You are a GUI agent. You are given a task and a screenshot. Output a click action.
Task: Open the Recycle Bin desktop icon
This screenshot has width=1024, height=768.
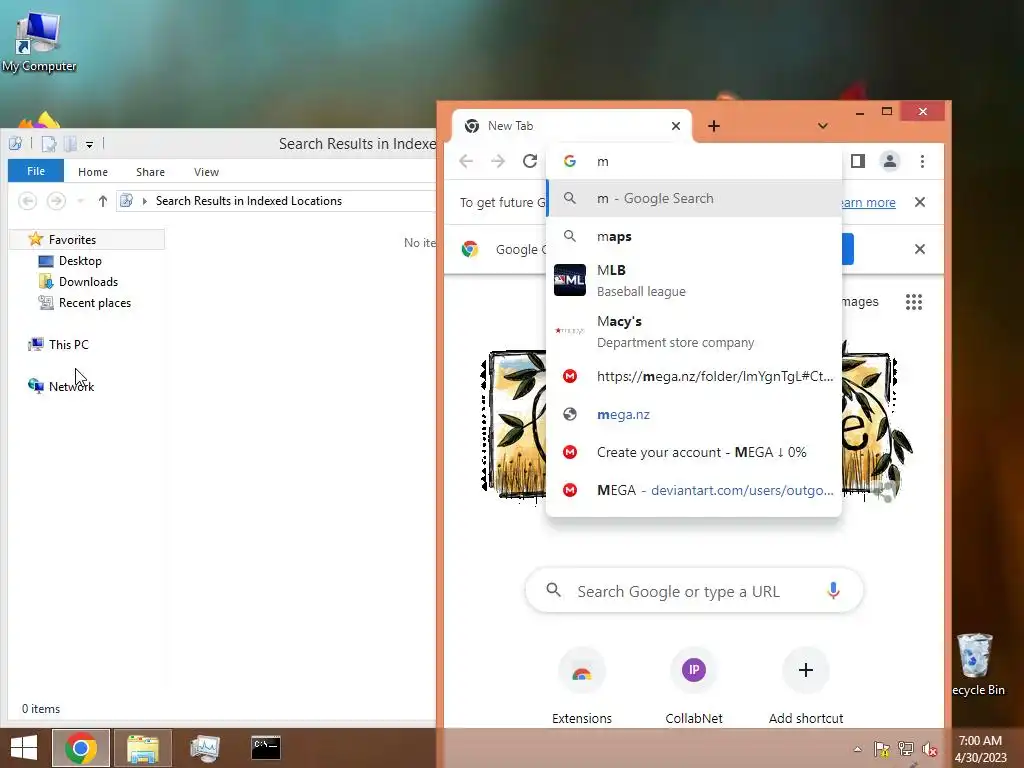click(977, 664)
